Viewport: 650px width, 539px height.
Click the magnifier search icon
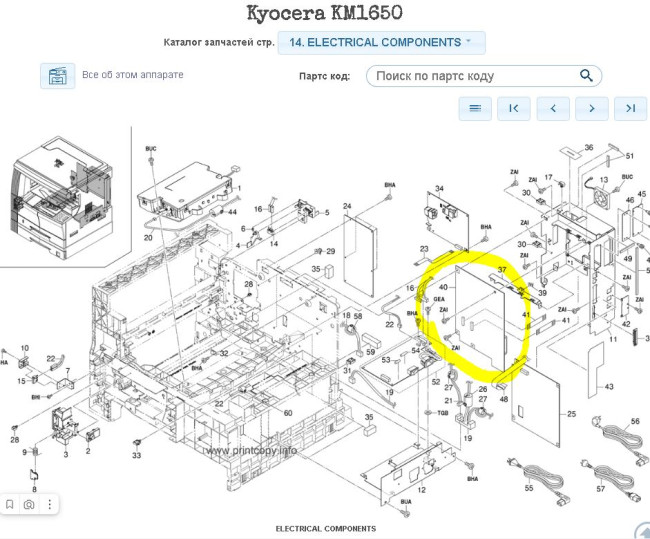point(586,76)
